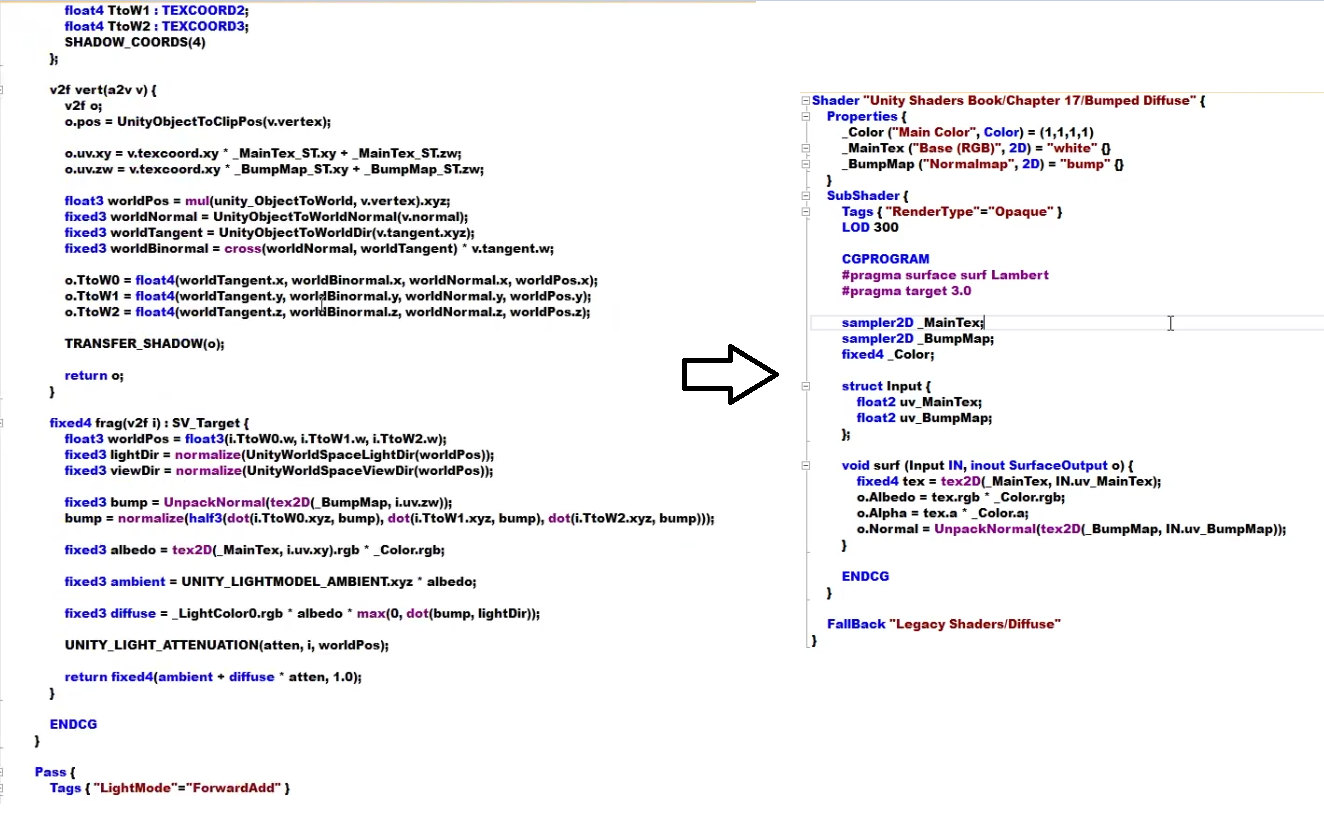Click the "LOD 300" line

(x=870, y=227)
